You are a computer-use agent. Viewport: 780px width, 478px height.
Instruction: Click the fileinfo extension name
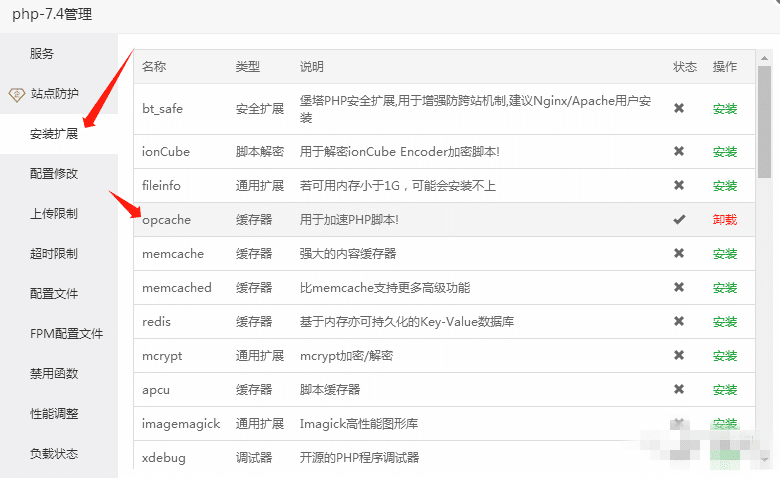(161, 186)
